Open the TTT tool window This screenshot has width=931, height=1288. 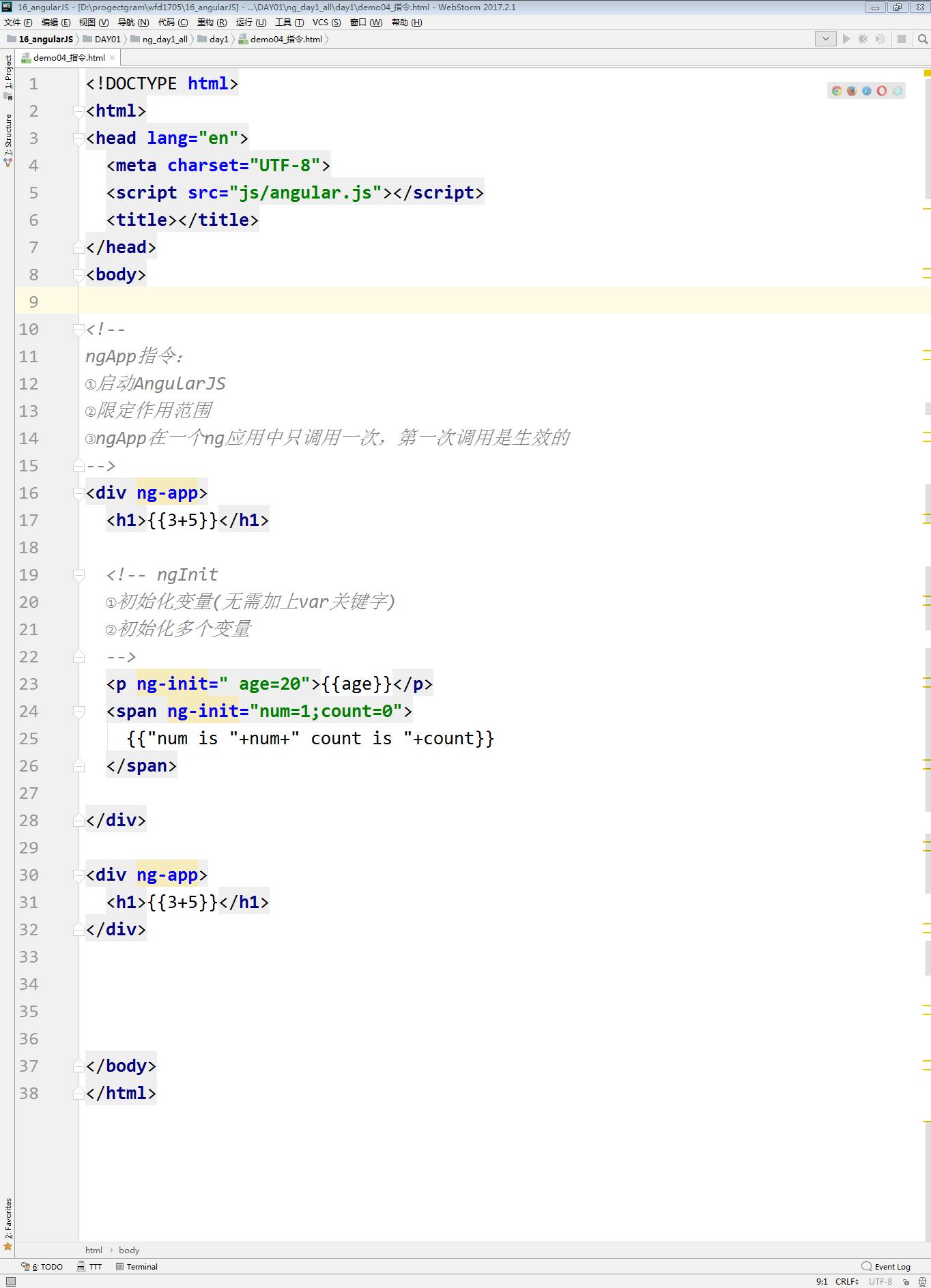(89, 1267)
